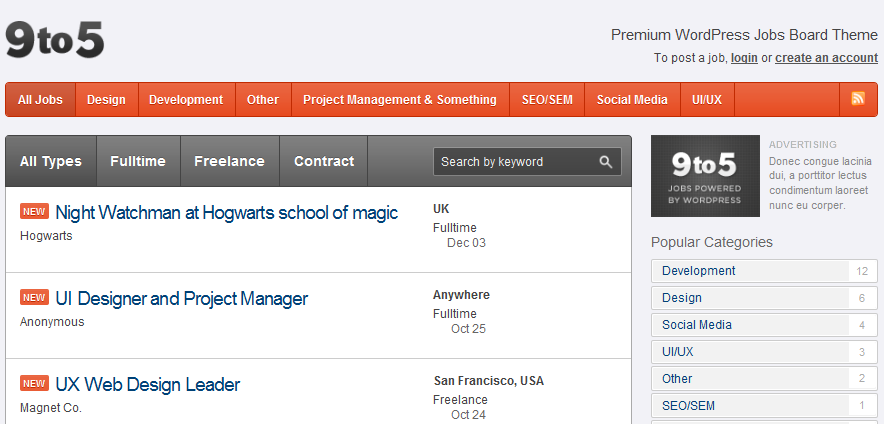Open the Development menu in navigation bar
Screen dimensions: 884x424
(x=186, y=100)
